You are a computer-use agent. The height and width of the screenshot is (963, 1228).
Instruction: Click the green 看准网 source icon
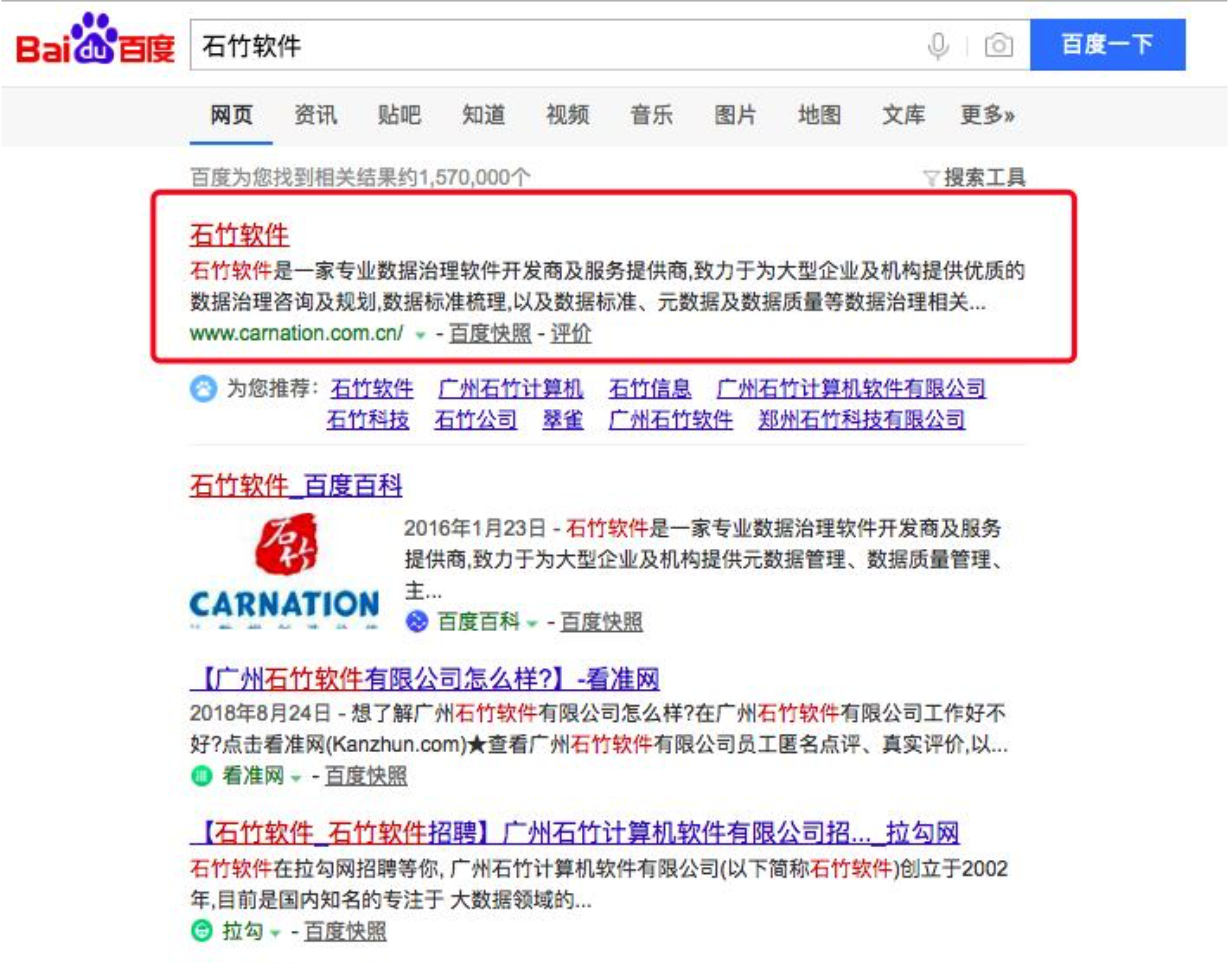click(x=201, y=775)
